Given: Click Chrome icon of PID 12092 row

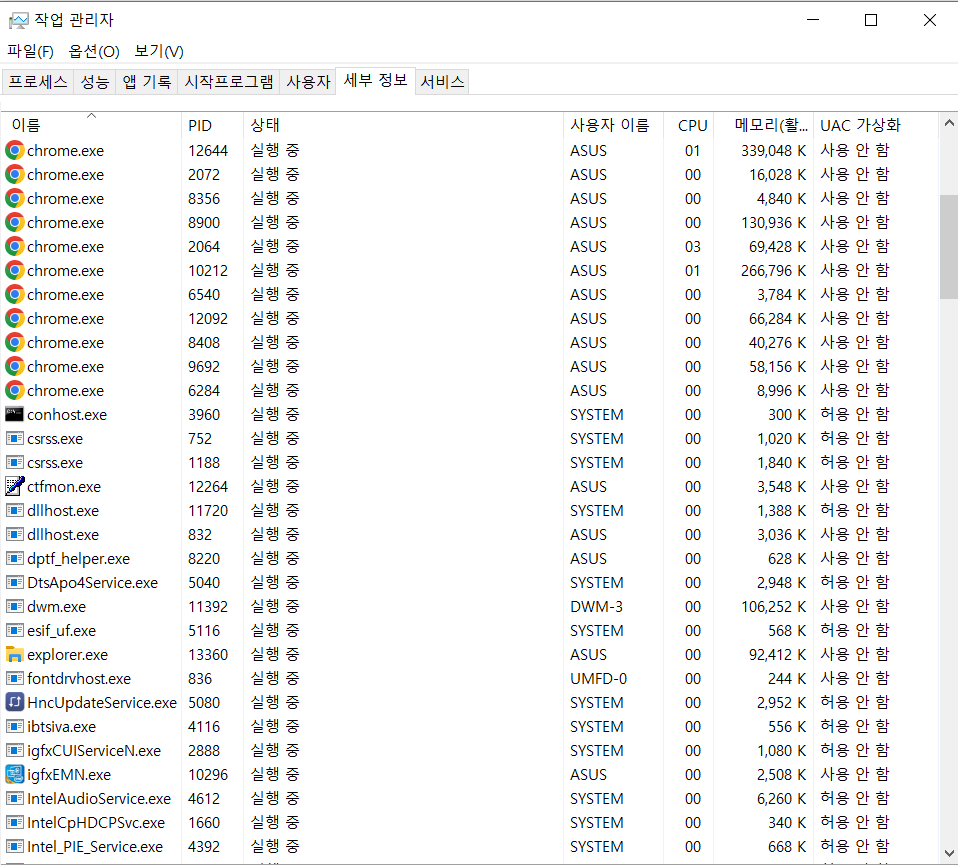Looking at the screenshot, I should pyautogui.click(x=15, y=319).
